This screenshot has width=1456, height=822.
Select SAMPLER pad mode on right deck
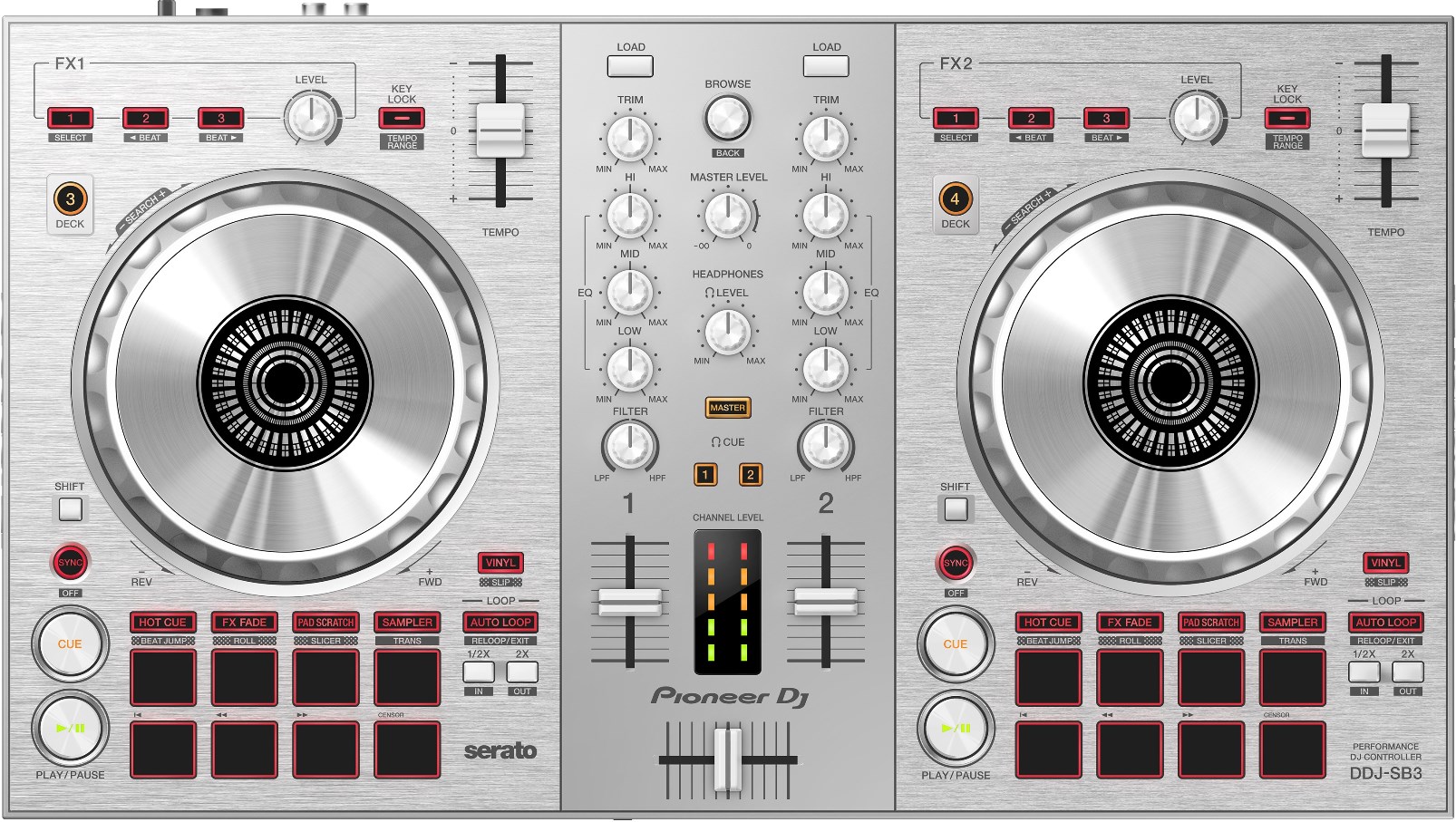click(1293, 623)
